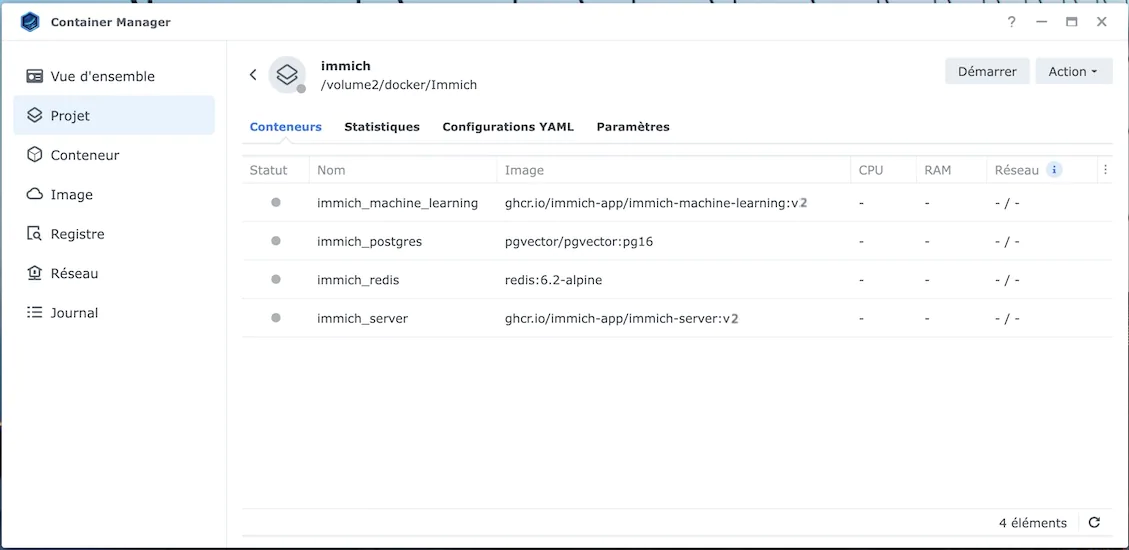The height and width of the screenshot is (550, 1129).
Task: Open the Configurations YAML tab
Action: tap(508, 127)
